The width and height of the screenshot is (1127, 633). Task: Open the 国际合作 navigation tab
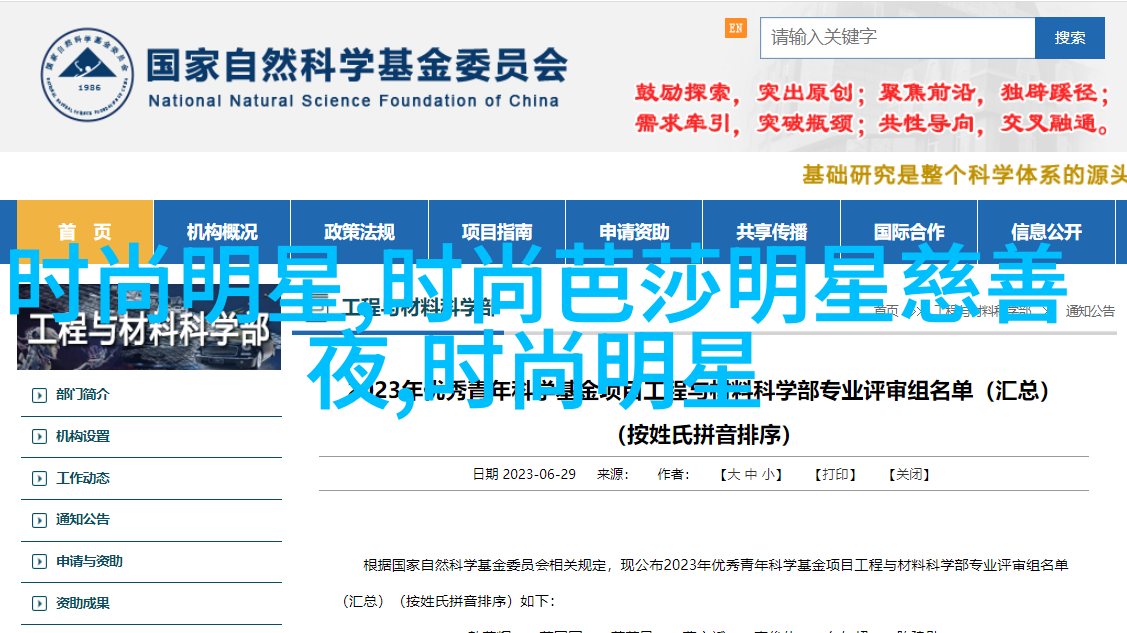tap(909, 231)
